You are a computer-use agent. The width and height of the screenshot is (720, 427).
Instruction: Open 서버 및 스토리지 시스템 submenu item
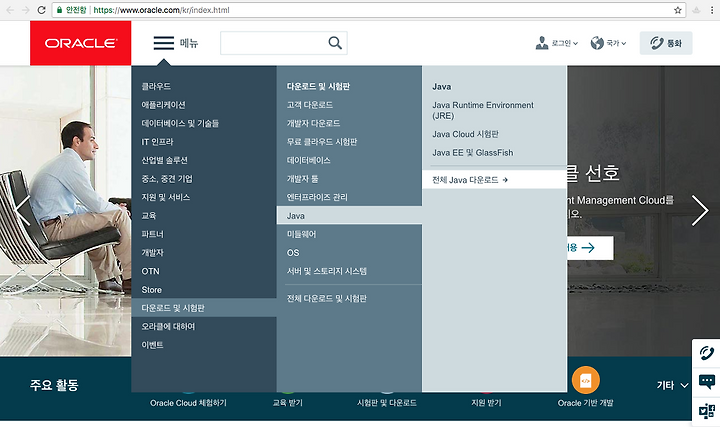(327, 271)
